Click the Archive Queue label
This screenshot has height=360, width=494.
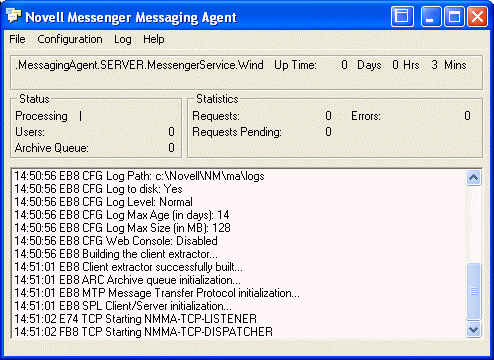tap(52, 148)
